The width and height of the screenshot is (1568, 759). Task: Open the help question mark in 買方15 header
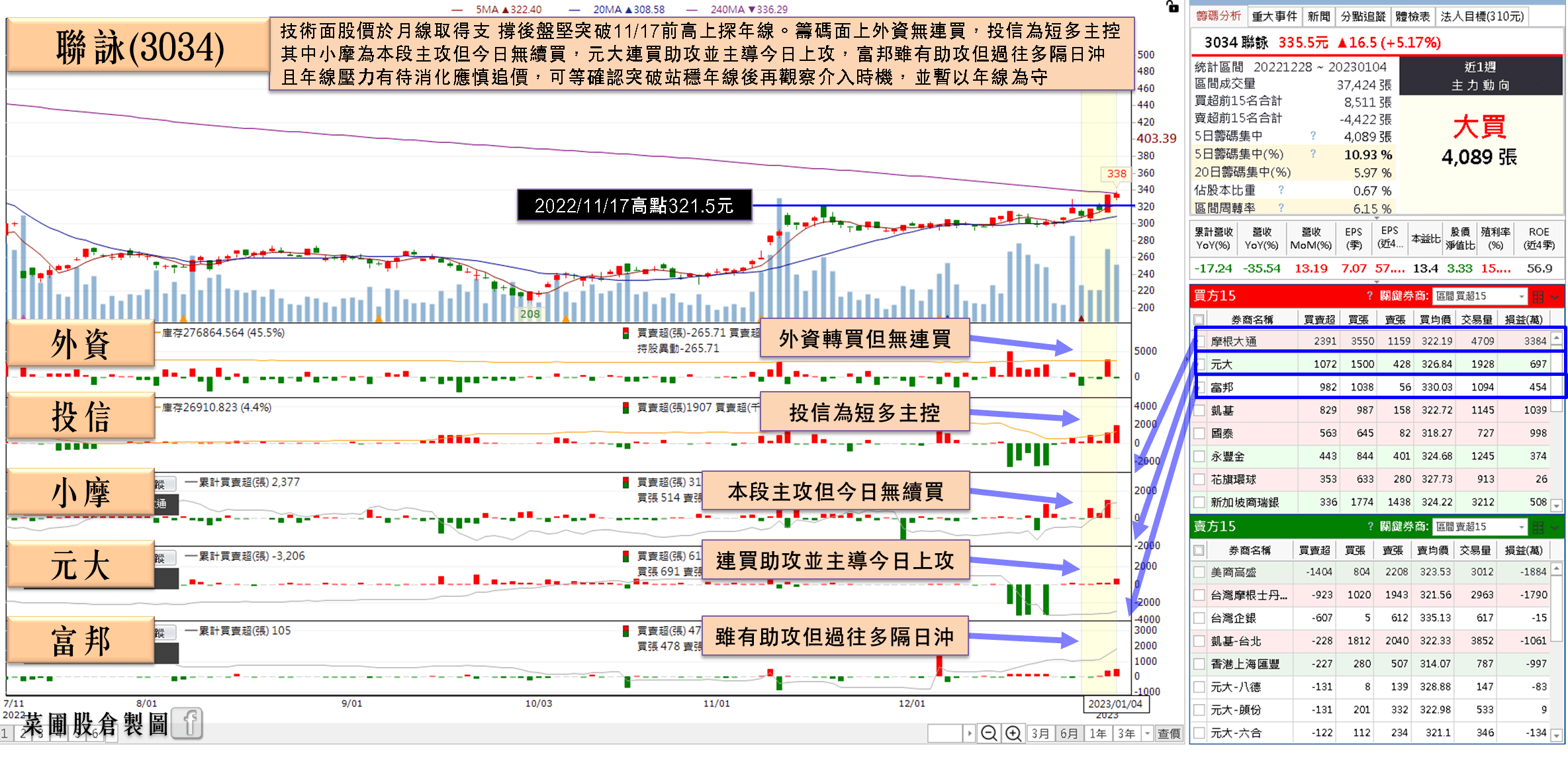1370,296
